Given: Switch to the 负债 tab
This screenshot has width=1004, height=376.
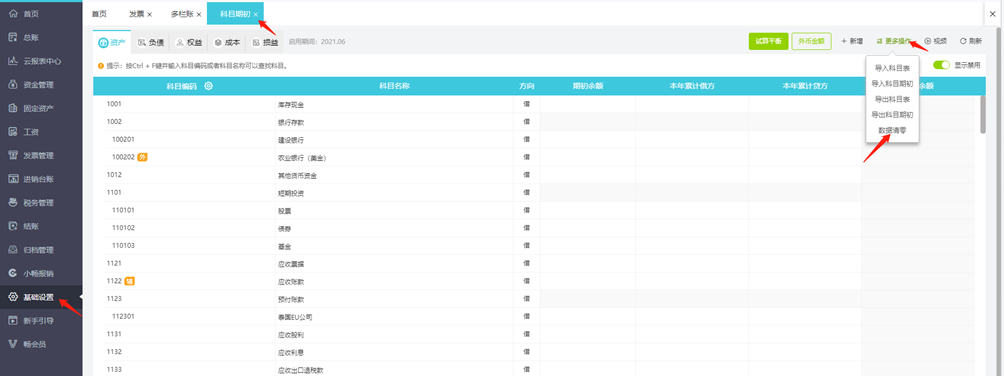Looking at the screenshot, I should point(151,43).
